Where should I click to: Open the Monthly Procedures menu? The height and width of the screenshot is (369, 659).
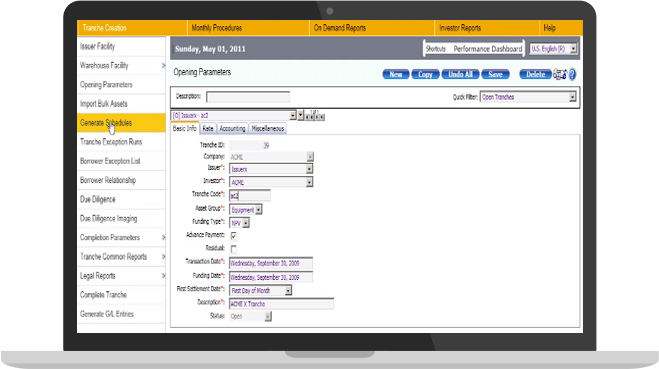tap(217, 28)
